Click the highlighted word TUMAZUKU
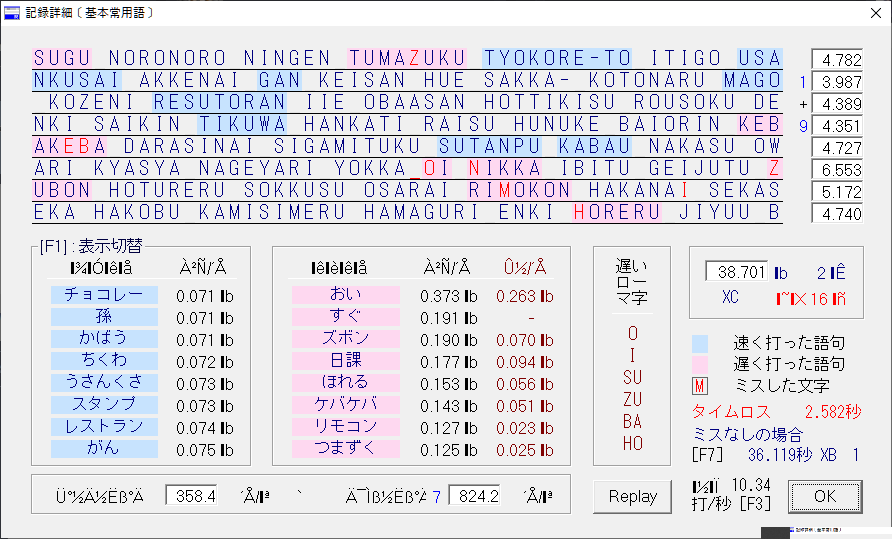 coord(407,58)
